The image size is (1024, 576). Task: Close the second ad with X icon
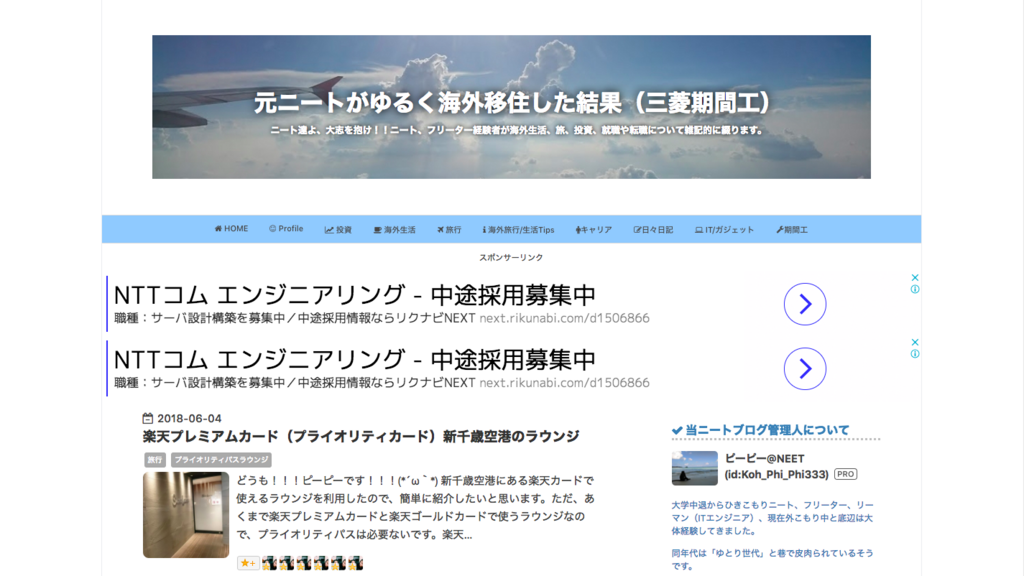[915, 342]
